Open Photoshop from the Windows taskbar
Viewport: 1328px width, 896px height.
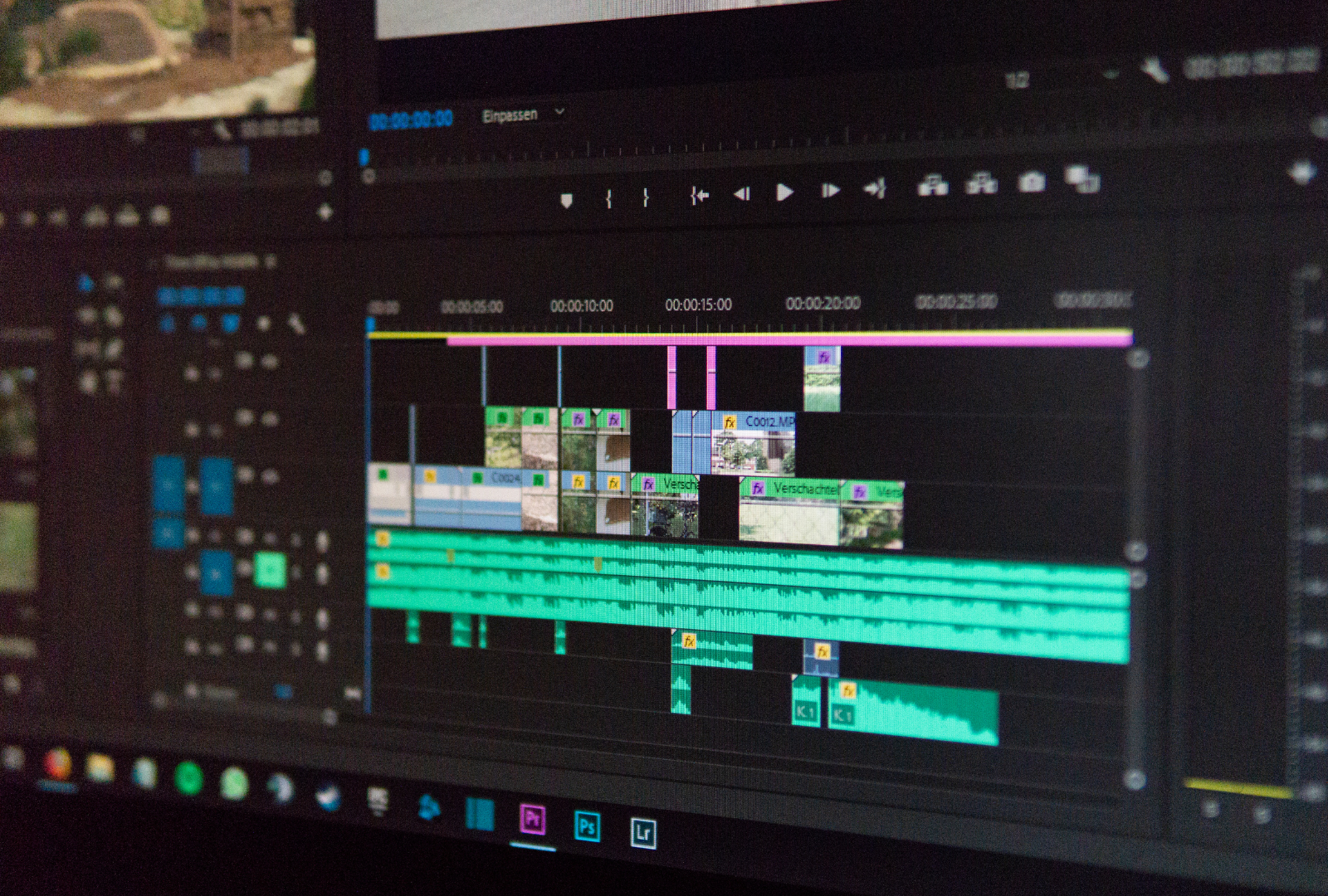tap(587, 826)
